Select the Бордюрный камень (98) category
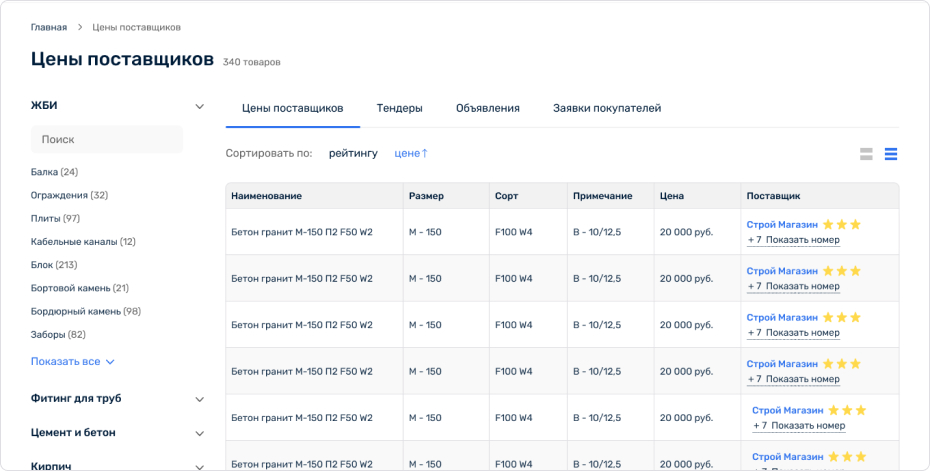 tap(85, 311)
